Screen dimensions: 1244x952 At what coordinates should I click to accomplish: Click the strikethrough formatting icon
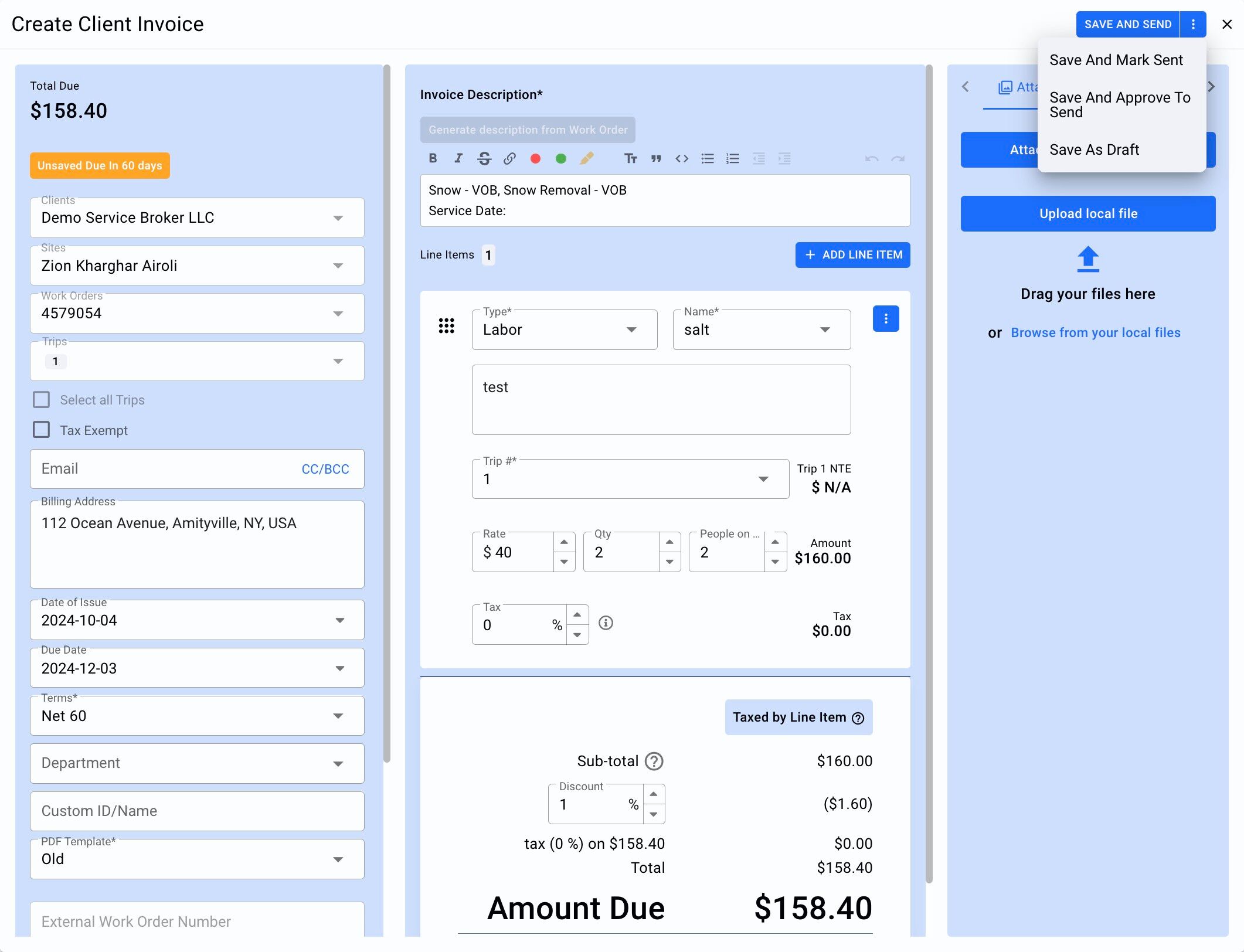[484, 158]
